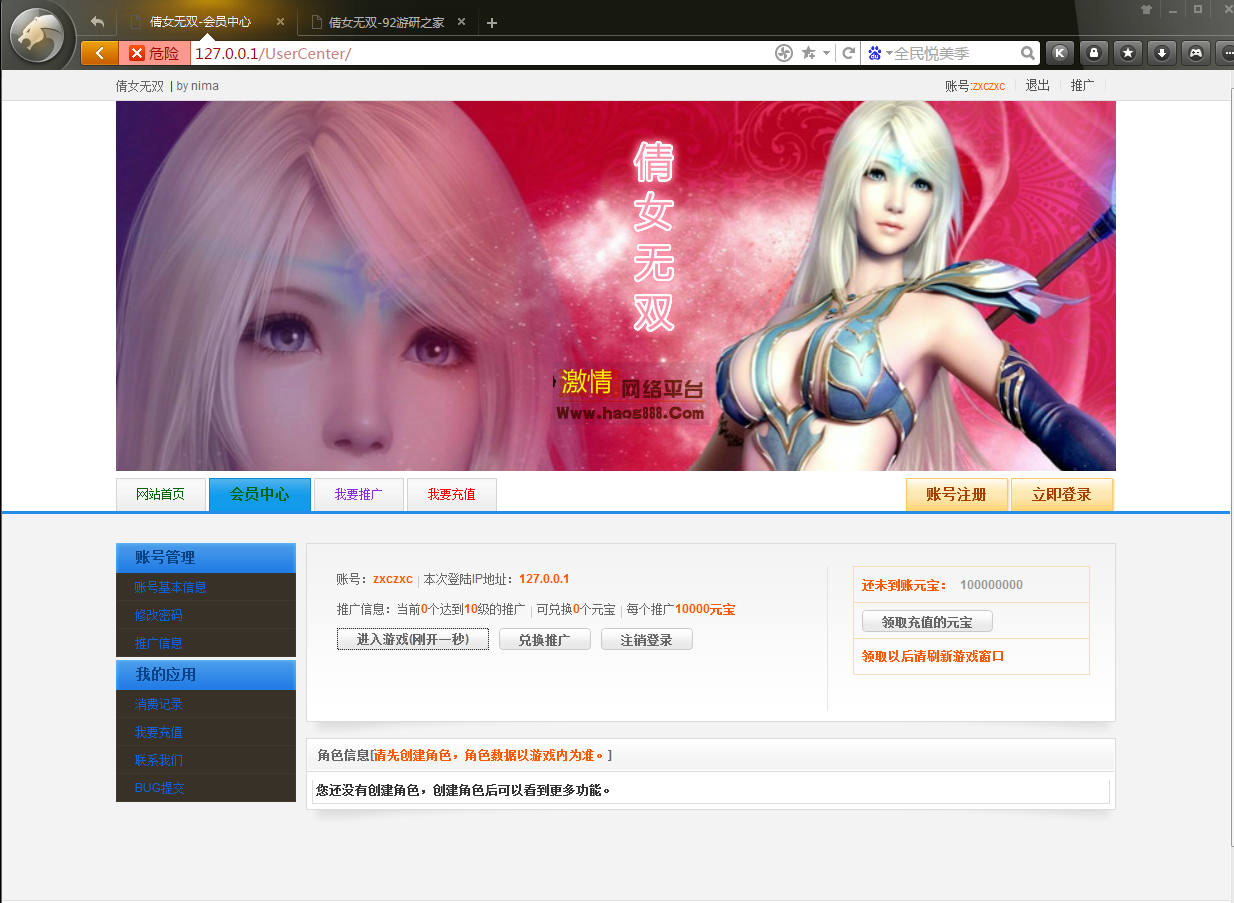Click the address bar showing 127.0.0.1/UserCenter/
1234x903 pixels.
click(x=480, y=53)
